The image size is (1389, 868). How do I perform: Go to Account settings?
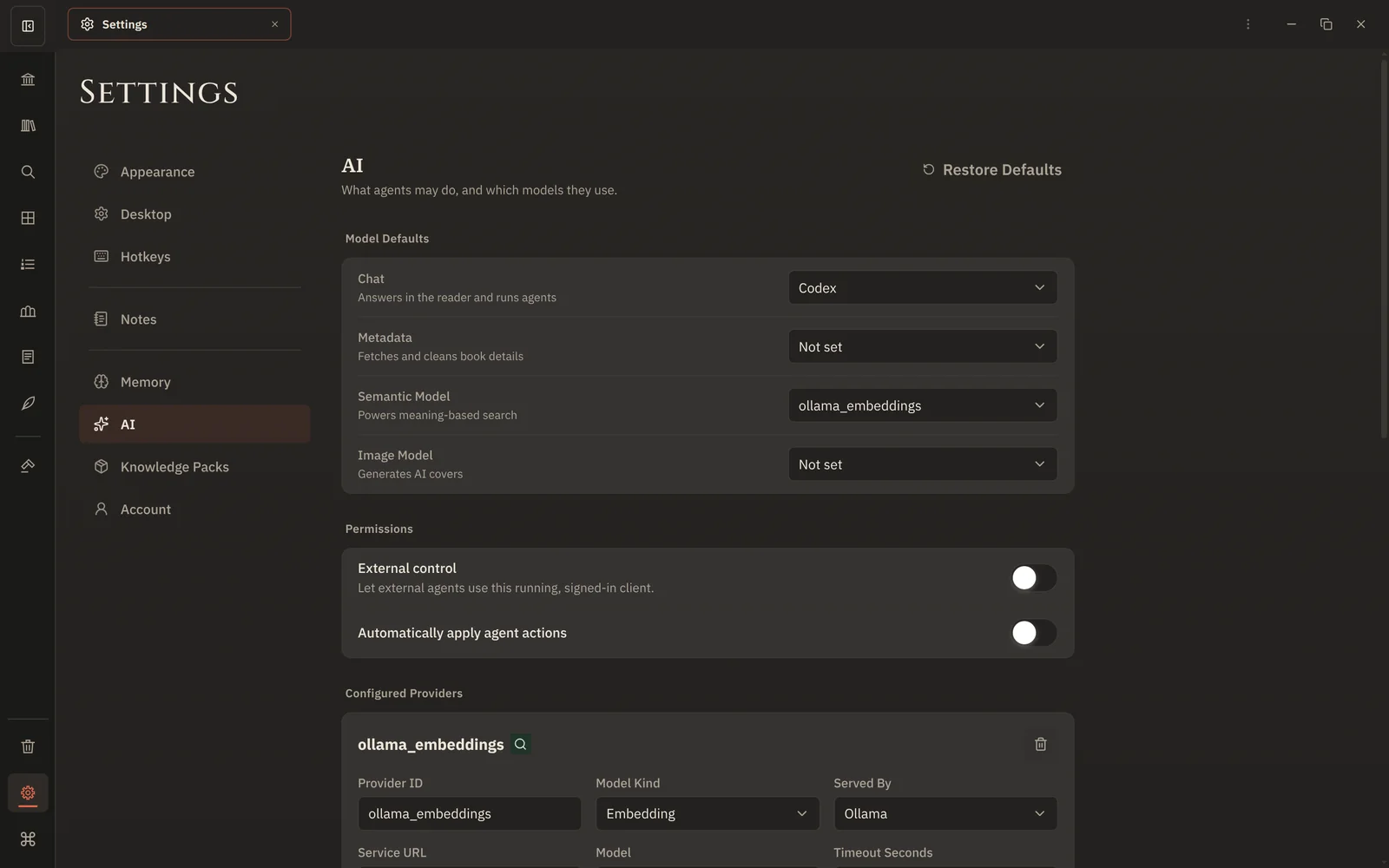pyautogui.click(x=194, y=510)
